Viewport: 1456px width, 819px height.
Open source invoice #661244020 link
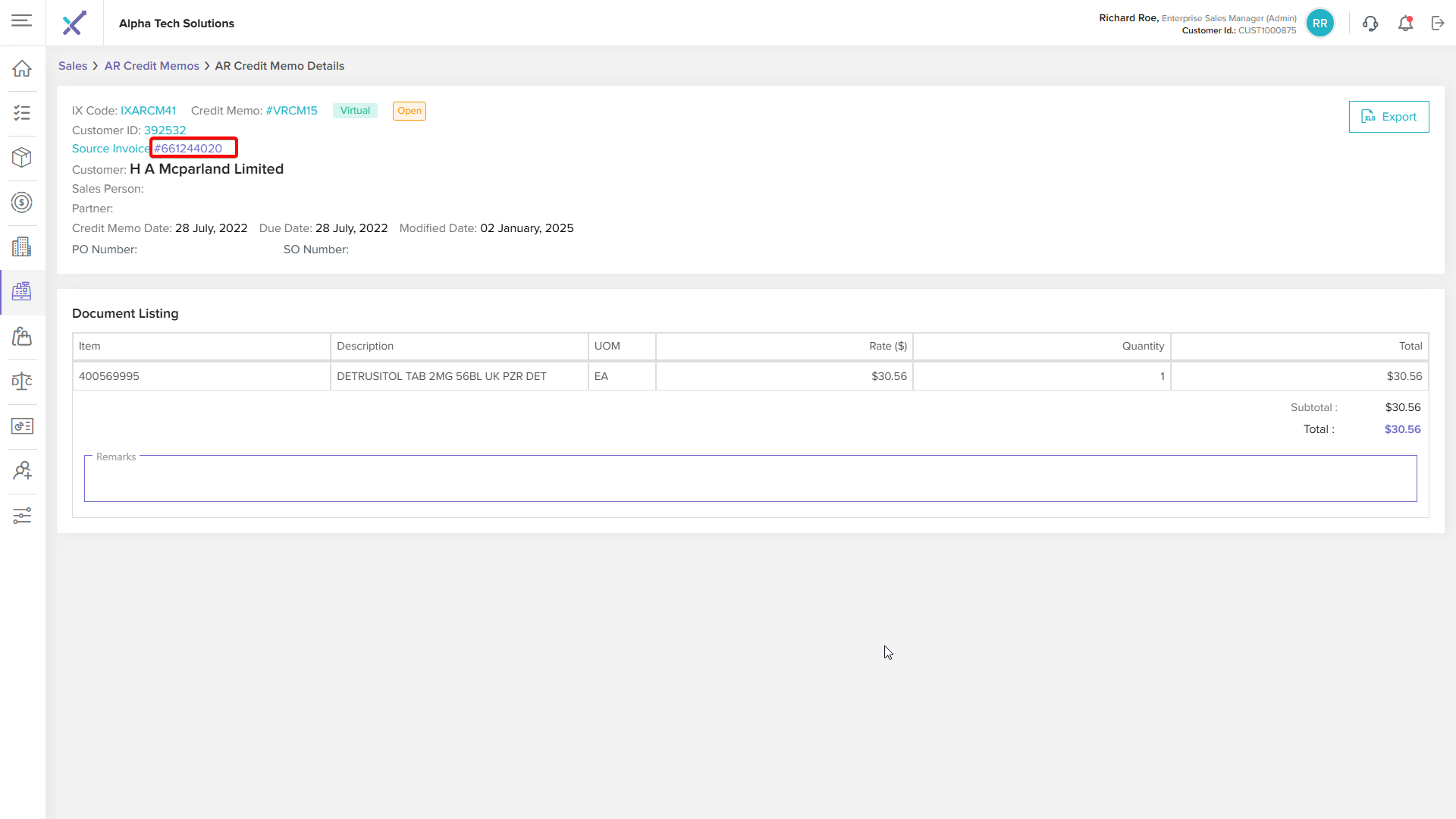tap(188, 149)
